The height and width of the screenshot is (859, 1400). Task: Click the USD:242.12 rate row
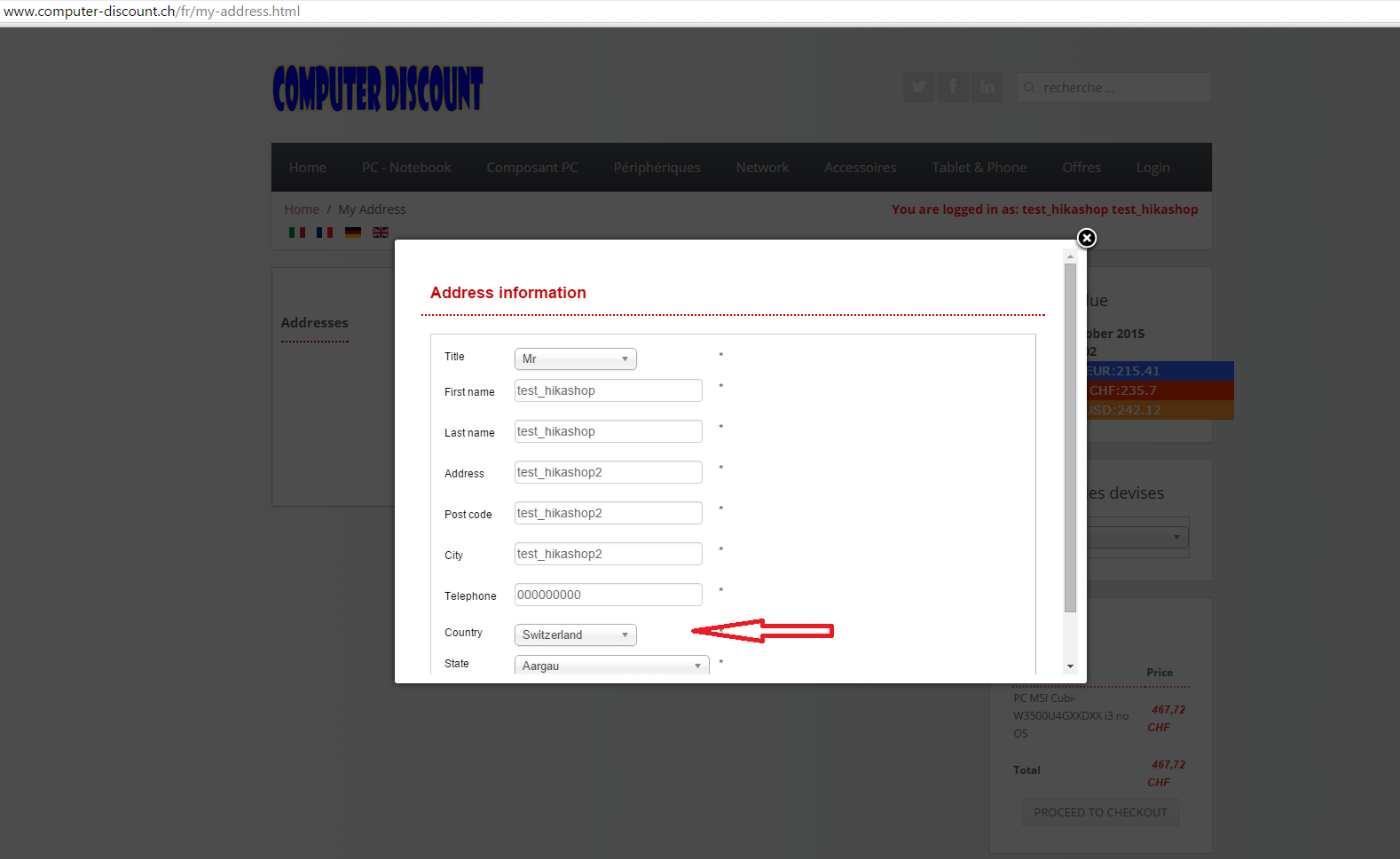pos(1160,410)
